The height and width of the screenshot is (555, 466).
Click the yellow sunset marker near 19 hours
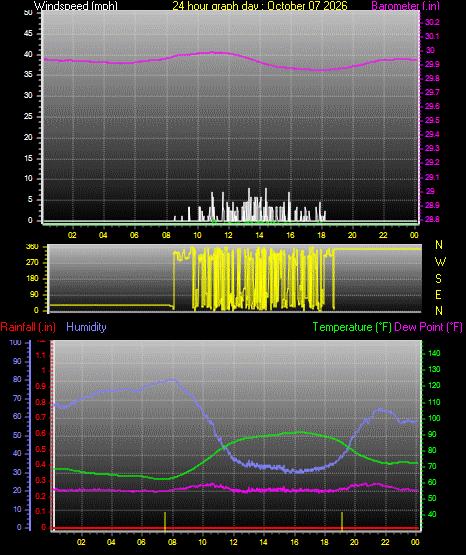(x=342, y=521)
